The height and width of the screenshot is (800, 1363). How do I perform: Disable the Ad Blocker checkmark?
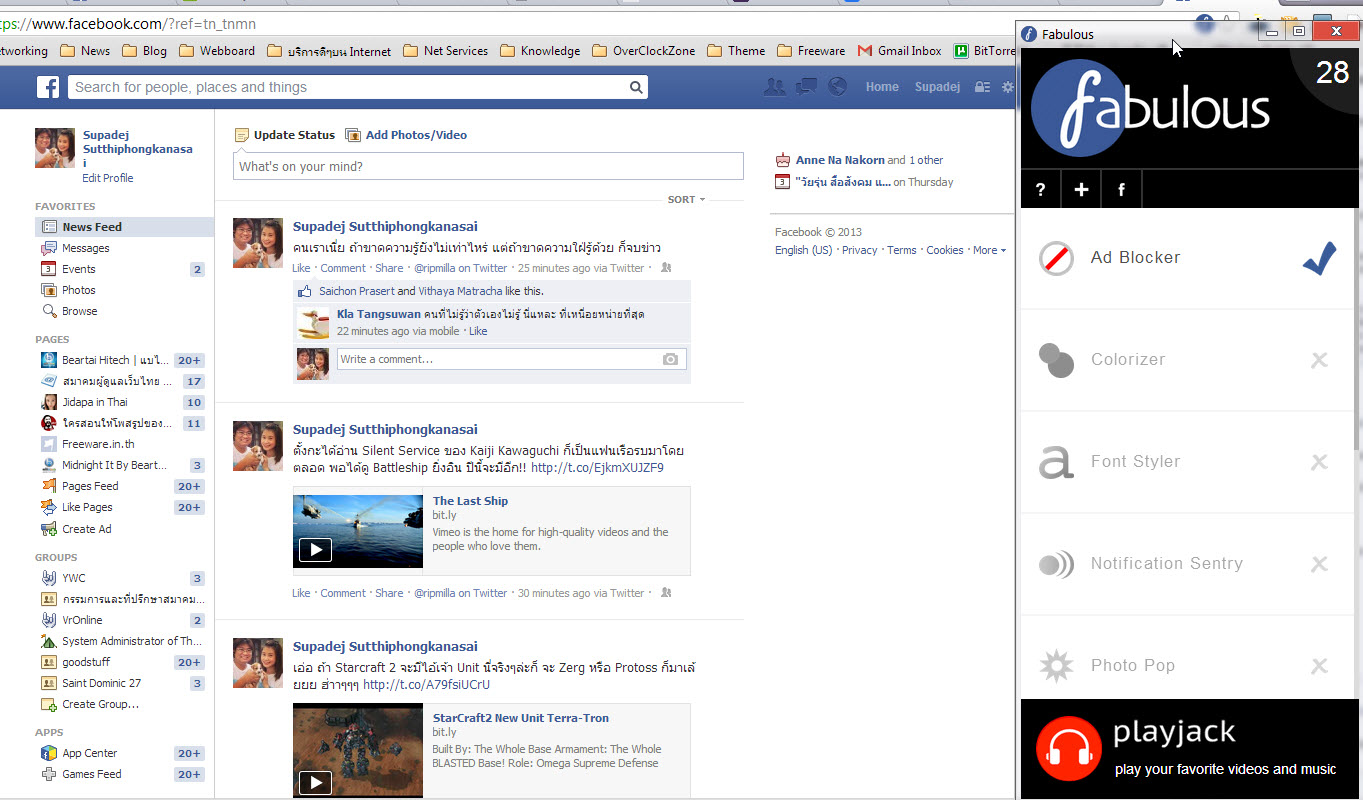point(1319,258)
